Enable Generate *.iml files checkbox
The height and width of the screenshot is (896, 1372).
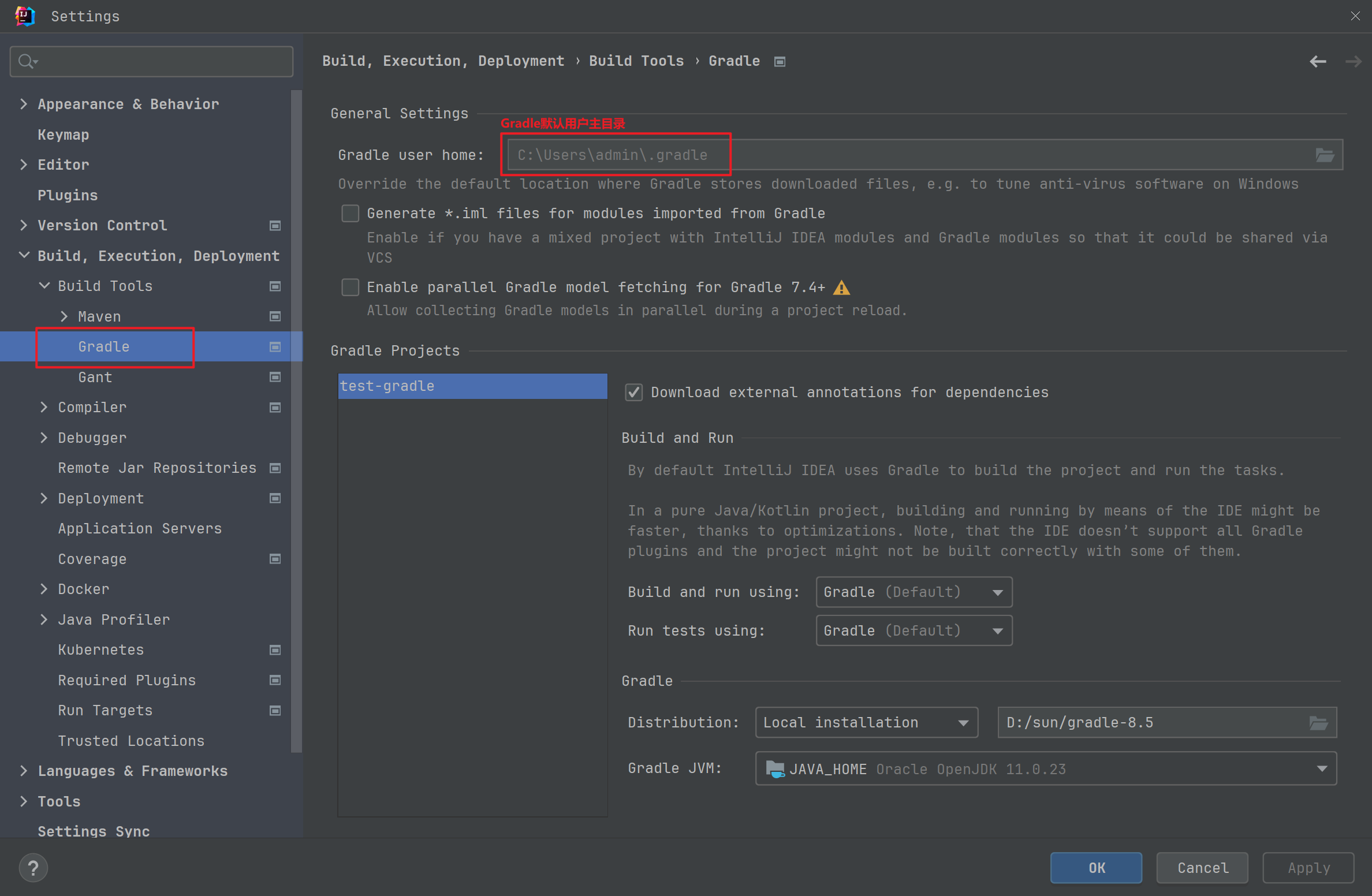pyautogui.click(x=351, y=214)
